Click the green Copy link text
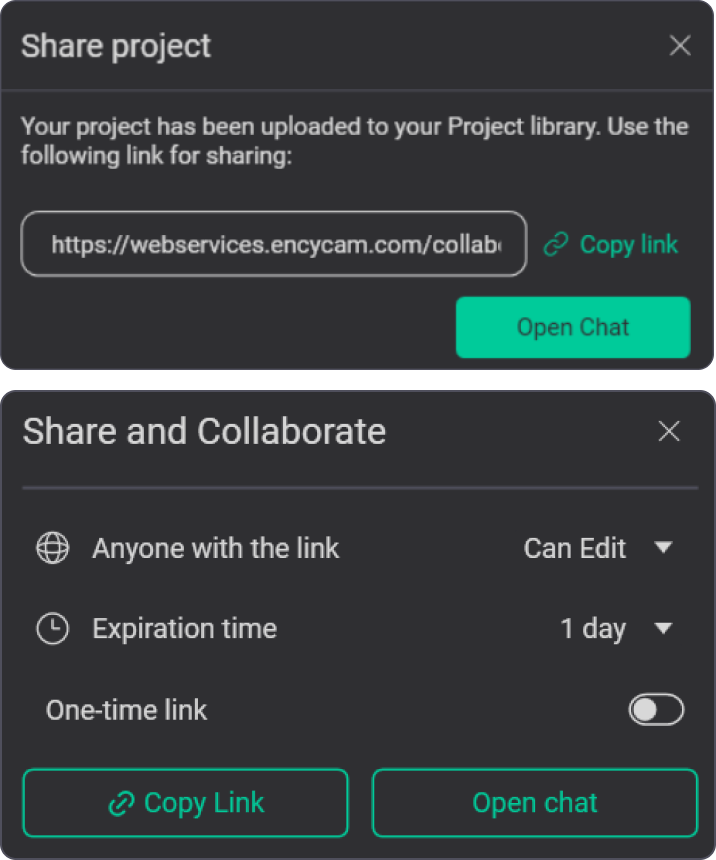This screenshot has height=860, width=716. pyautogui.click(x=629, y=245)
